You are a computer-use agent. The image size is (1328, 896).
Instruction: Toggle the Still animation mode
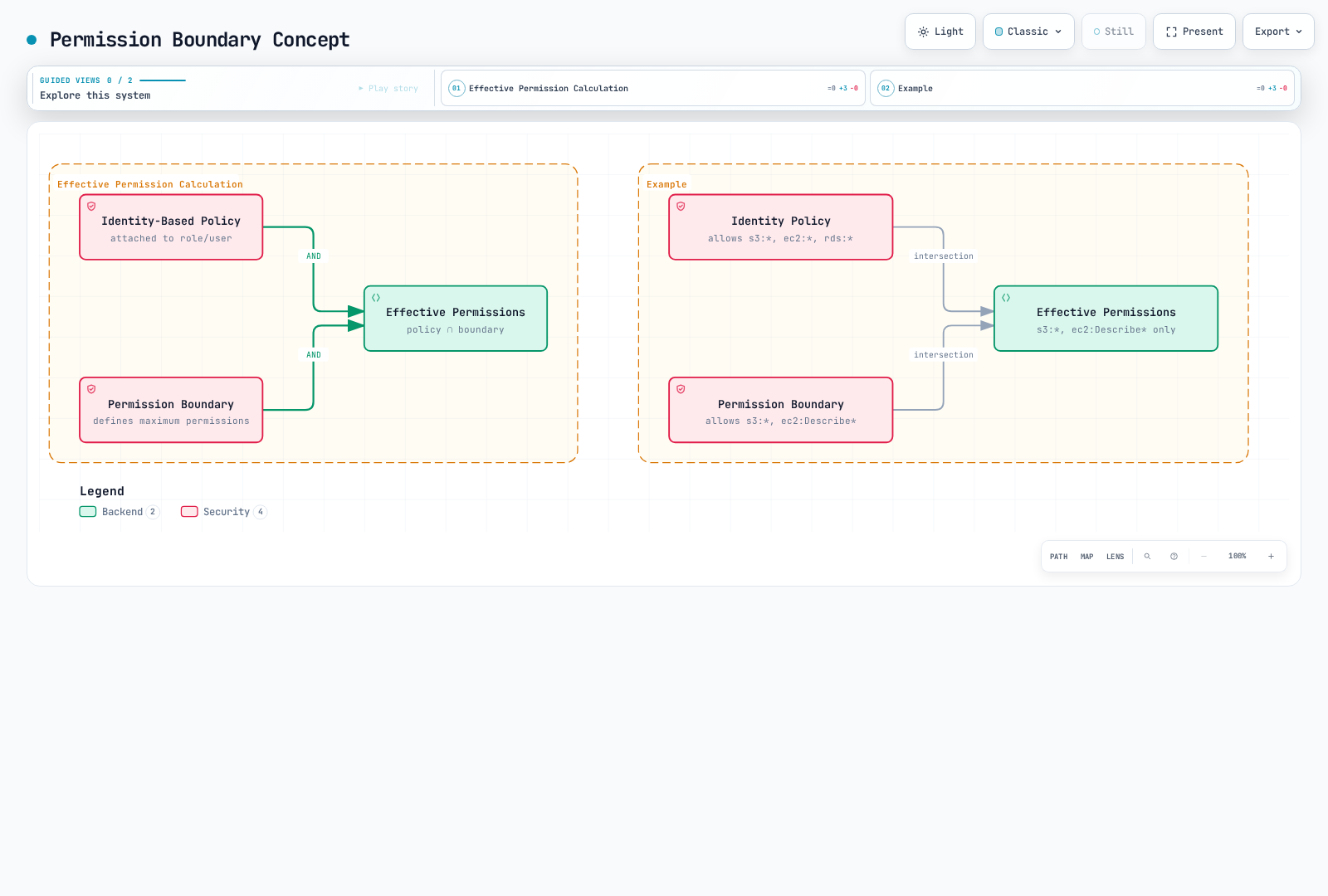click(x=1113, y=32)
